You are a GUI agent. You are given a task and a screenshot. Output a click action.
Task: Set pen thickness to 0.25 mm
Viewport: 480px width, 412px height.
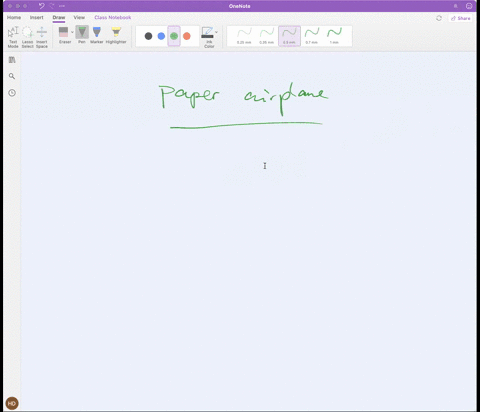(x=244, y=36)
